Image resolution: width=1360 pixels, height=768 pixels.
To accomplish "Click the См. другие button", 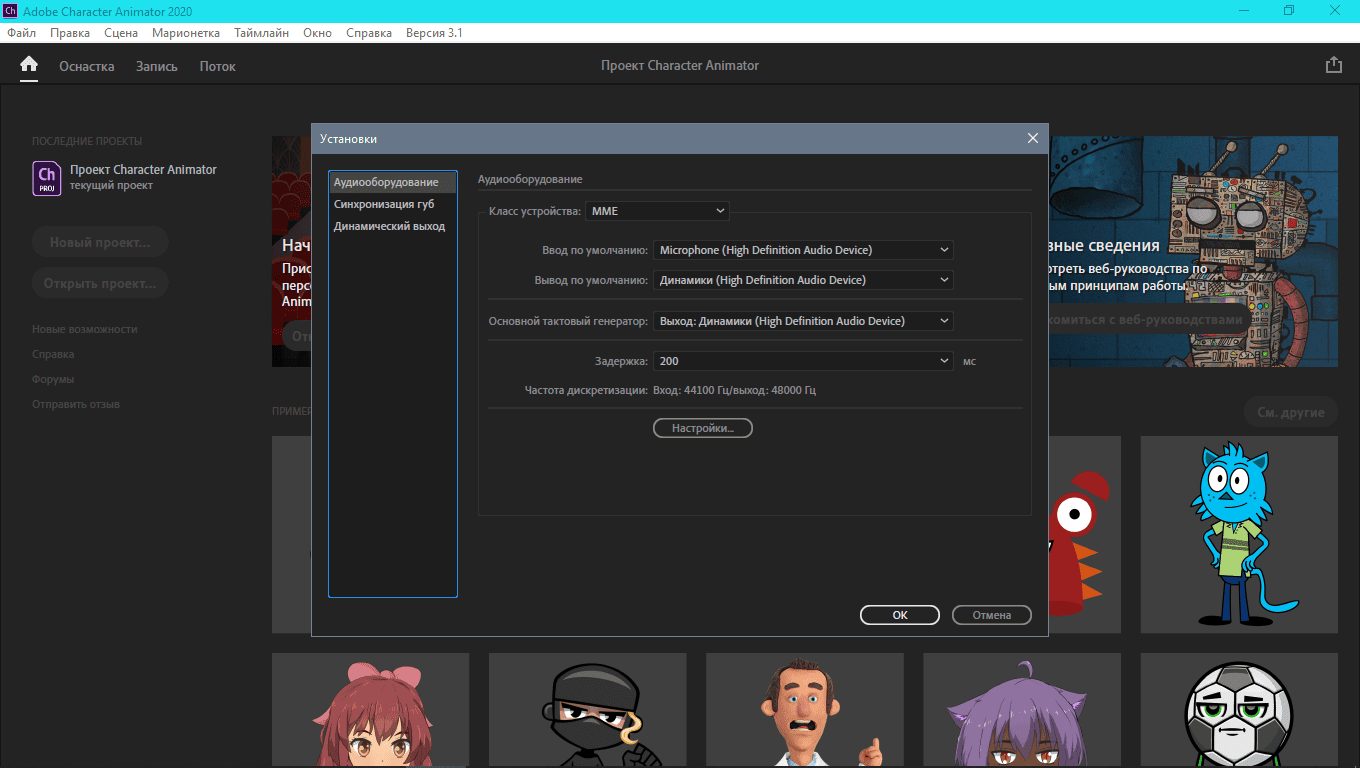I will (1291, 412).
